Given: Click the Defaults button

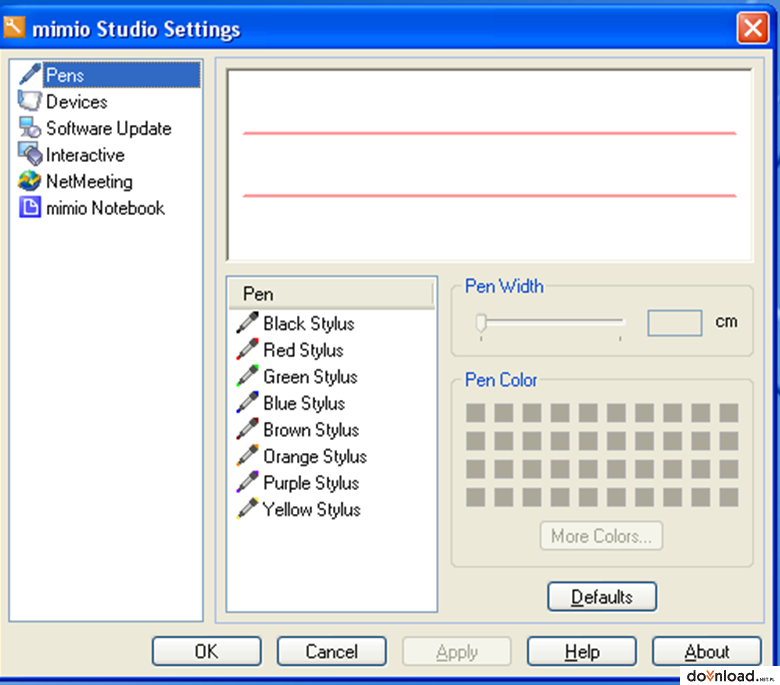Looking at the screenshot, I should (602, 596).
